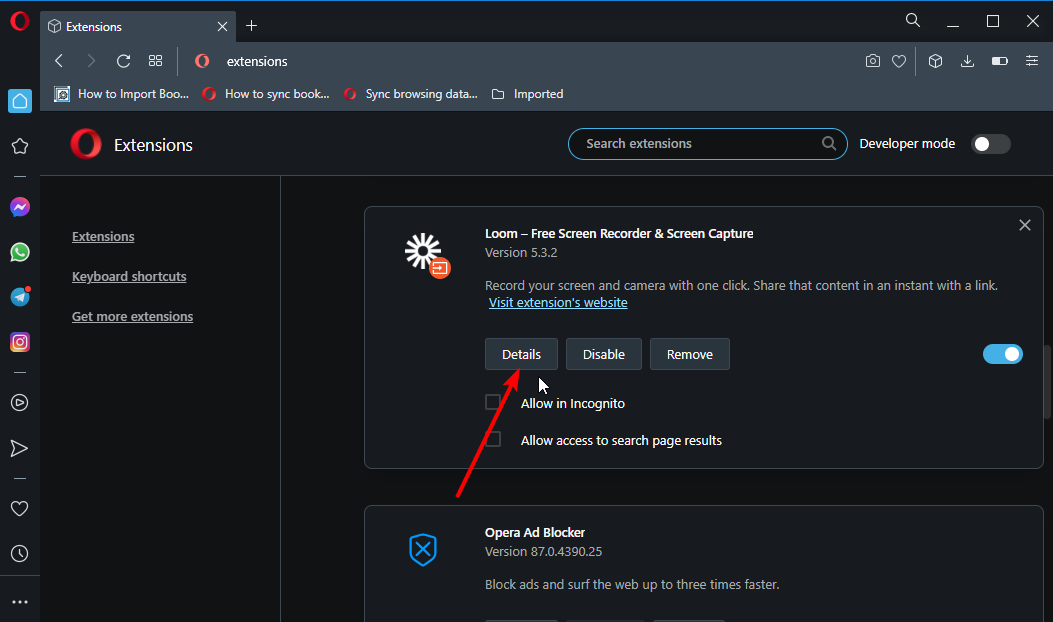Open the Imported bookmarks folder
1053x622 pixels.
[x=527, y=94]
